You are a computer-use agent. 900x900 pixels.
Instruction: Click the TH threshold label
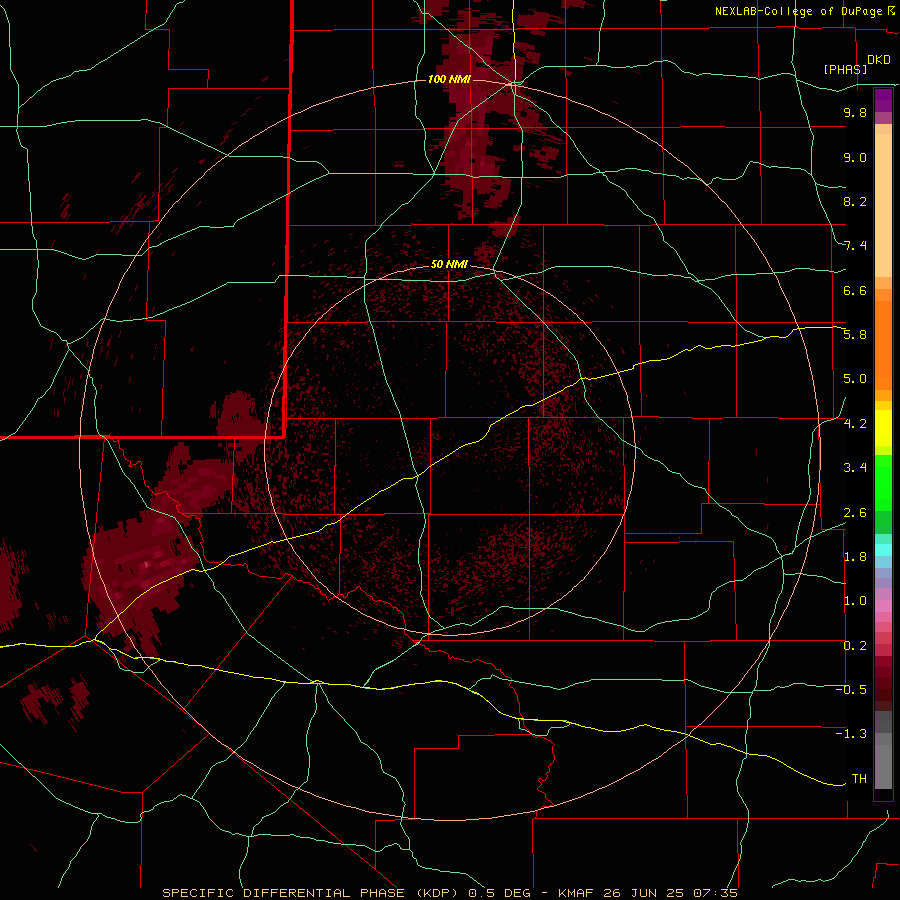point(859,779)
